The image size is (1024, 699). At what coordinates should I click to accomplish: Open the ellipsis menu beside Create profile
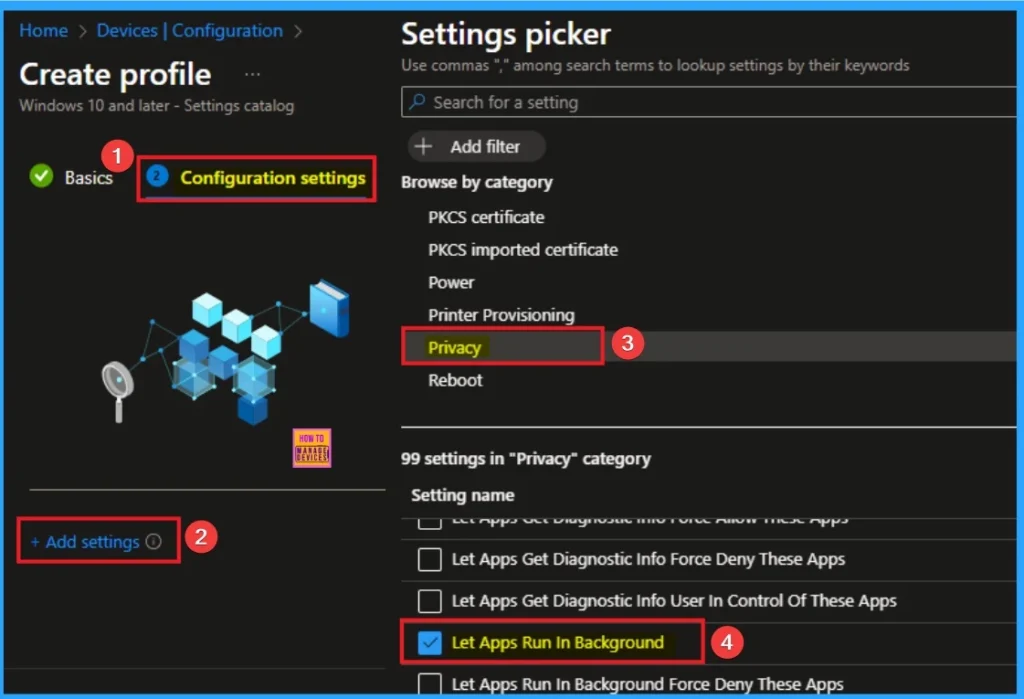pos(252,75)
